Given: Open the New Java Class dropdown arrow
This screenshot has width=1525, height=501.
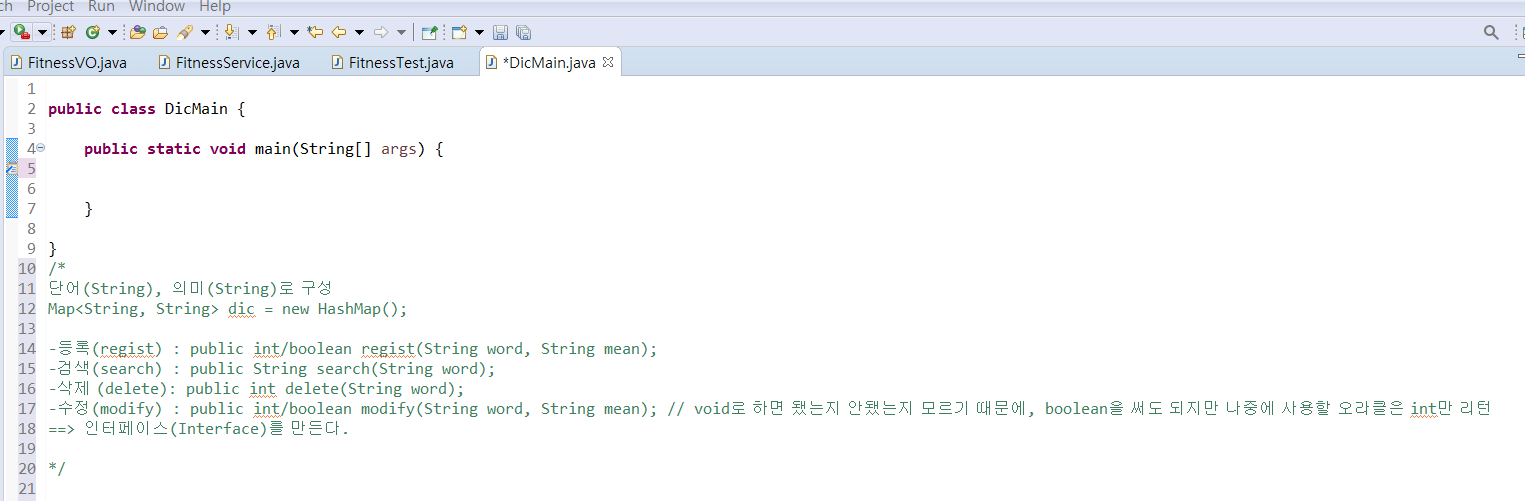Looking at the screenshot, I should point(112,32).
